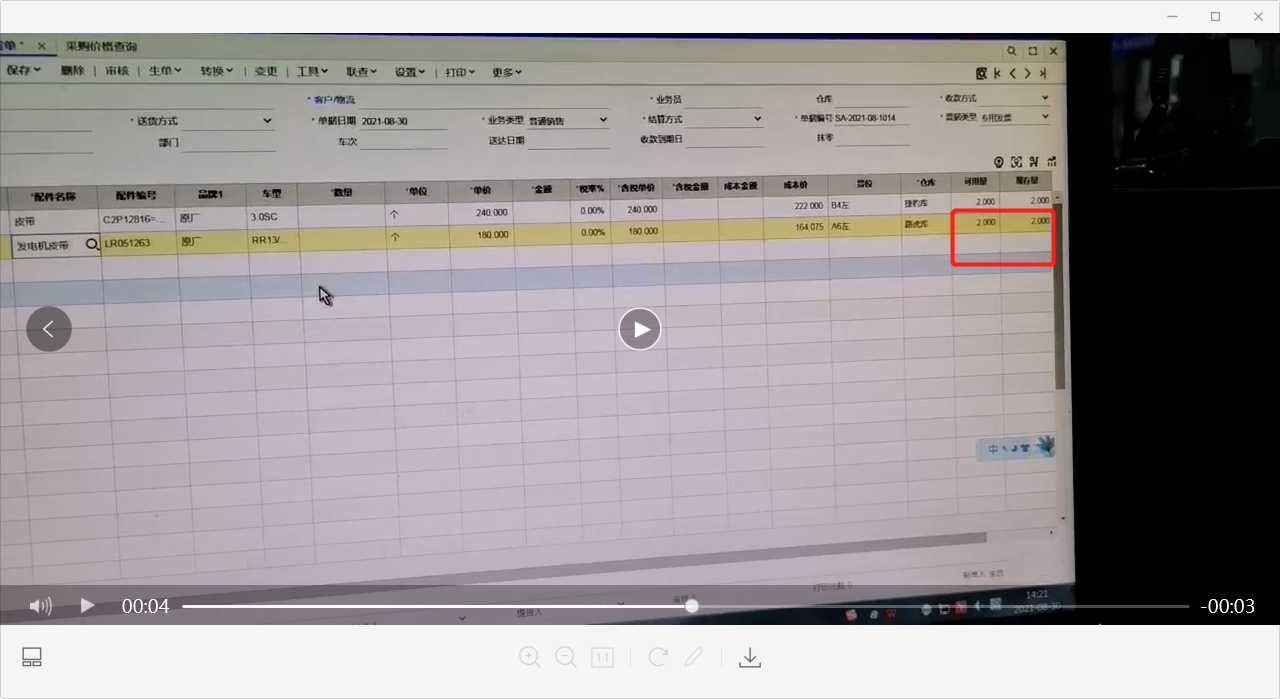Open the 联查 menu

[x=361, y=72]
